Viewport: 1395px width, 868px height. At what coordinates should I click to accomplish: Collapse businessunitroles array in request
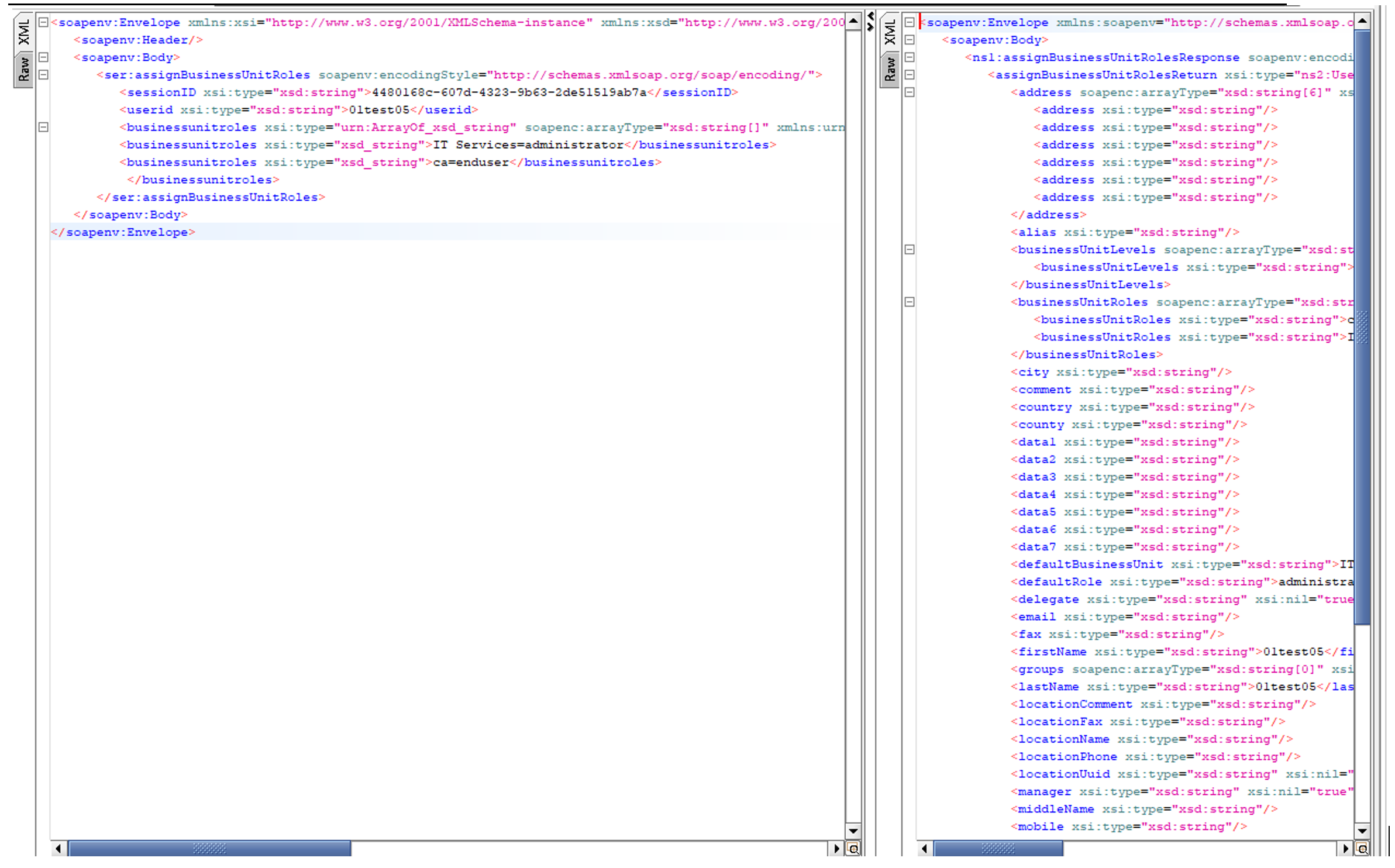[x=43, y=127]
